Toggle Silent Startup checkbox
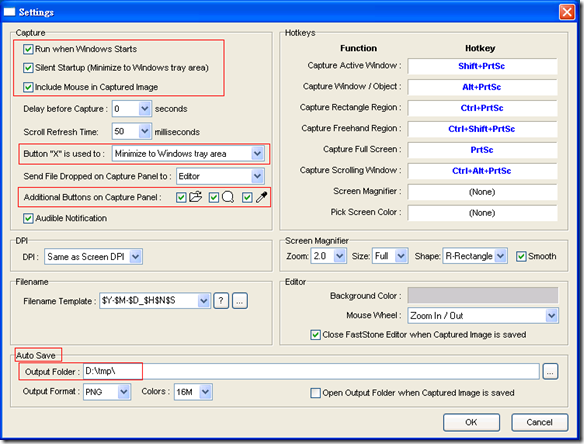This screenshot has height=444, width=584. coord(28,68)
